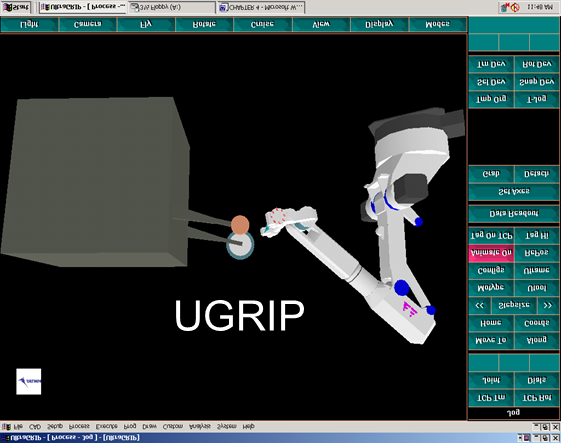This screenshot has width=561, height=443.
Task: Decrease step size with << arrow
Action: tap(479, 306)
